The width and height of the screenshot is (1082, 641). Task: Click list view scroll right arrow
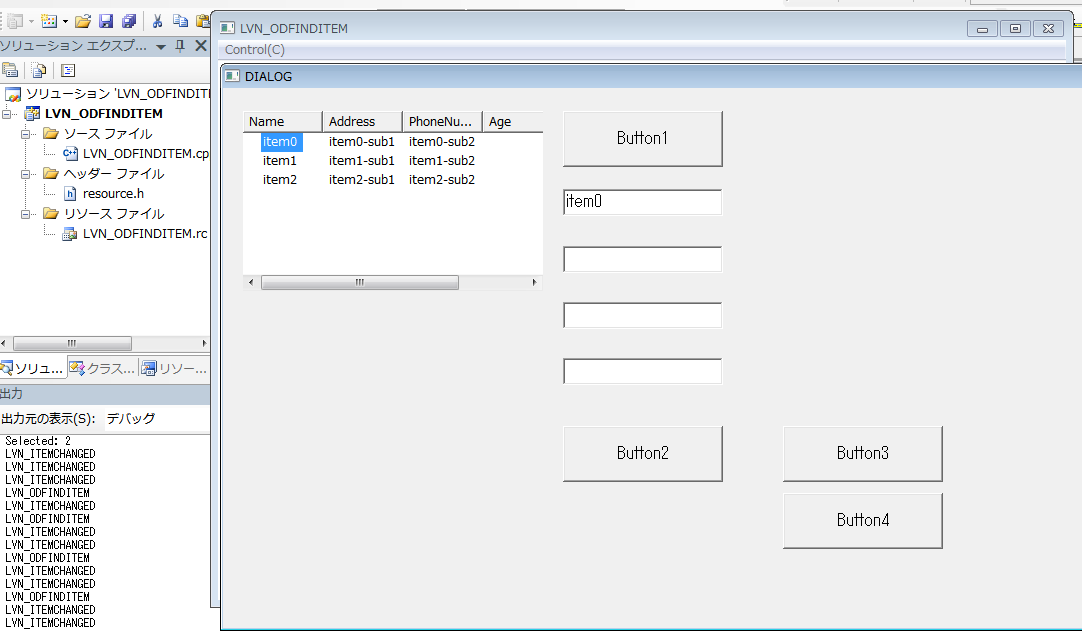pyautogui.click(x=534, y=282)
